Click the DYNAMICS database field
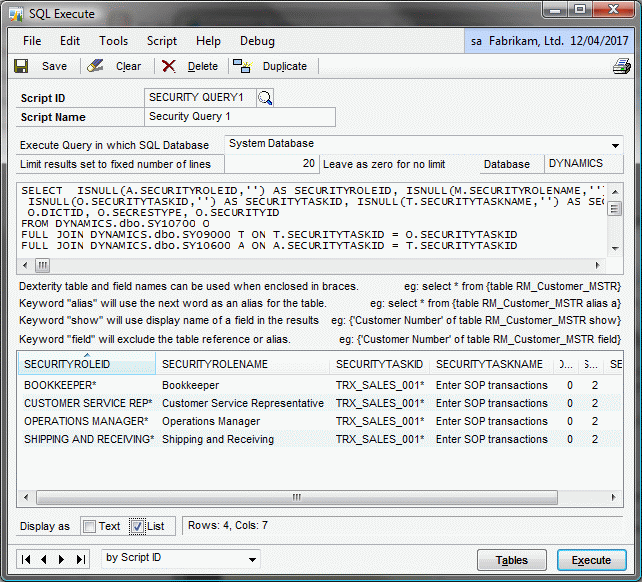Viewport: 642px width, 582px height. point(583,163)
